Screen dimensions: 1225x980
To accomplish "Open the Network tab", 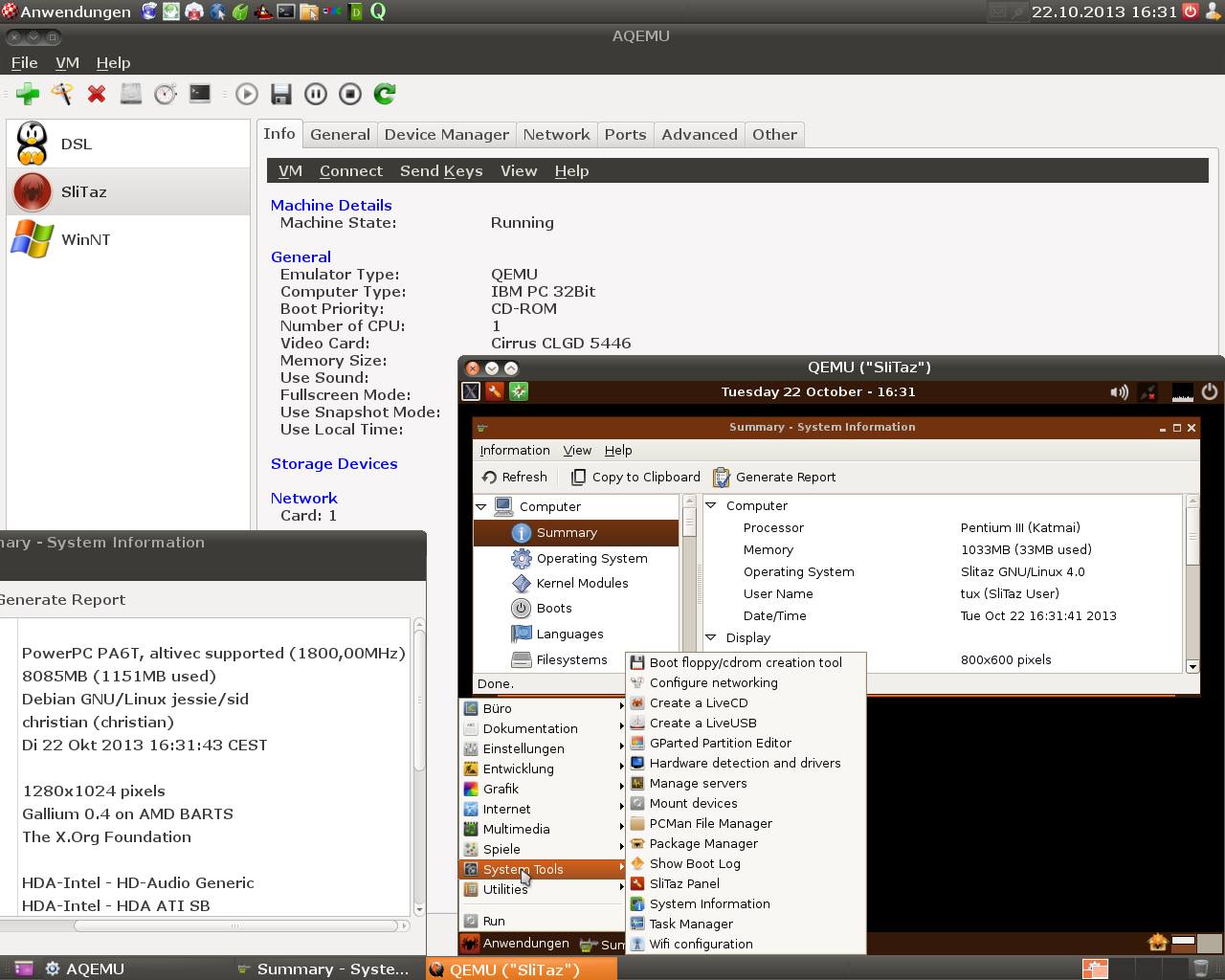I will pyautogui.click(x=556, y=135).
